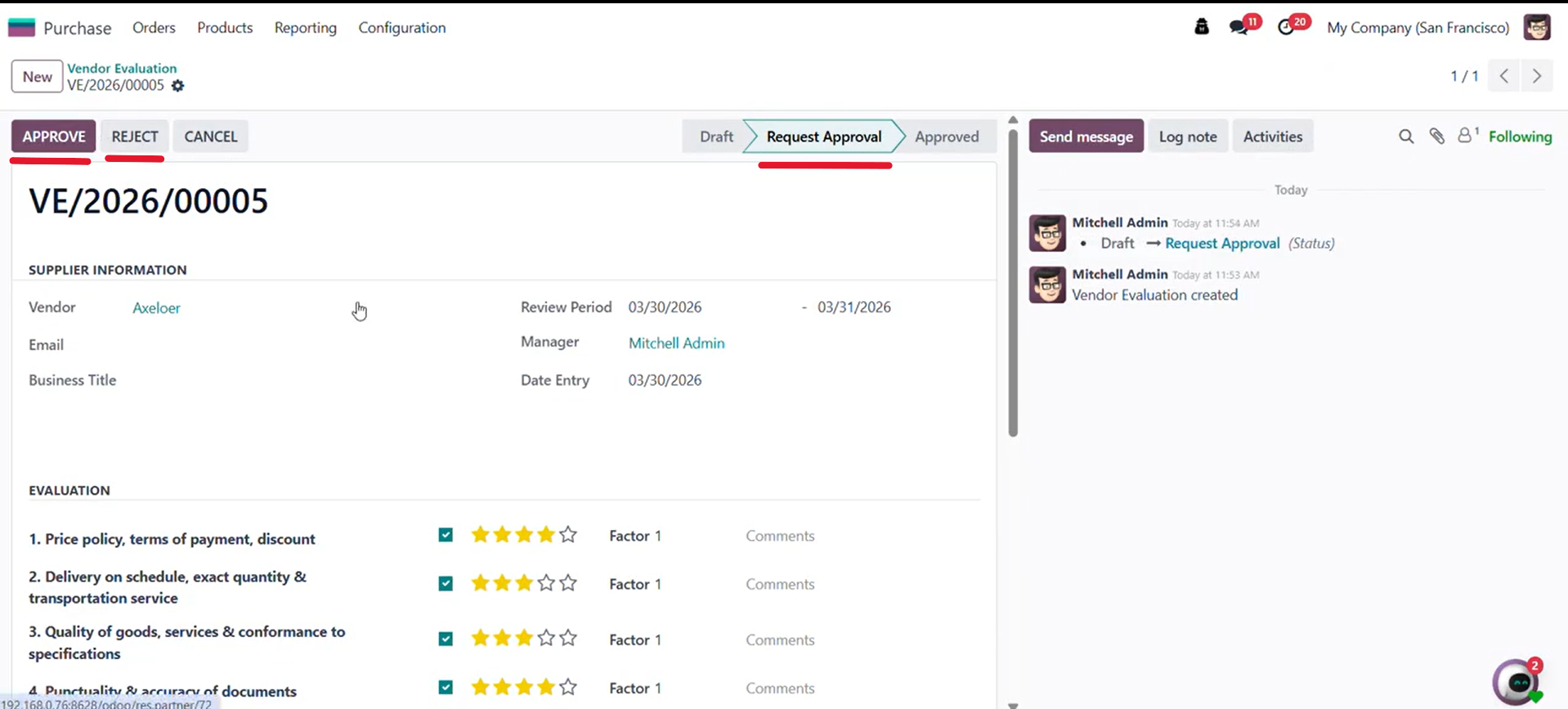Open the Axeloer vendor link

(156, 308)
